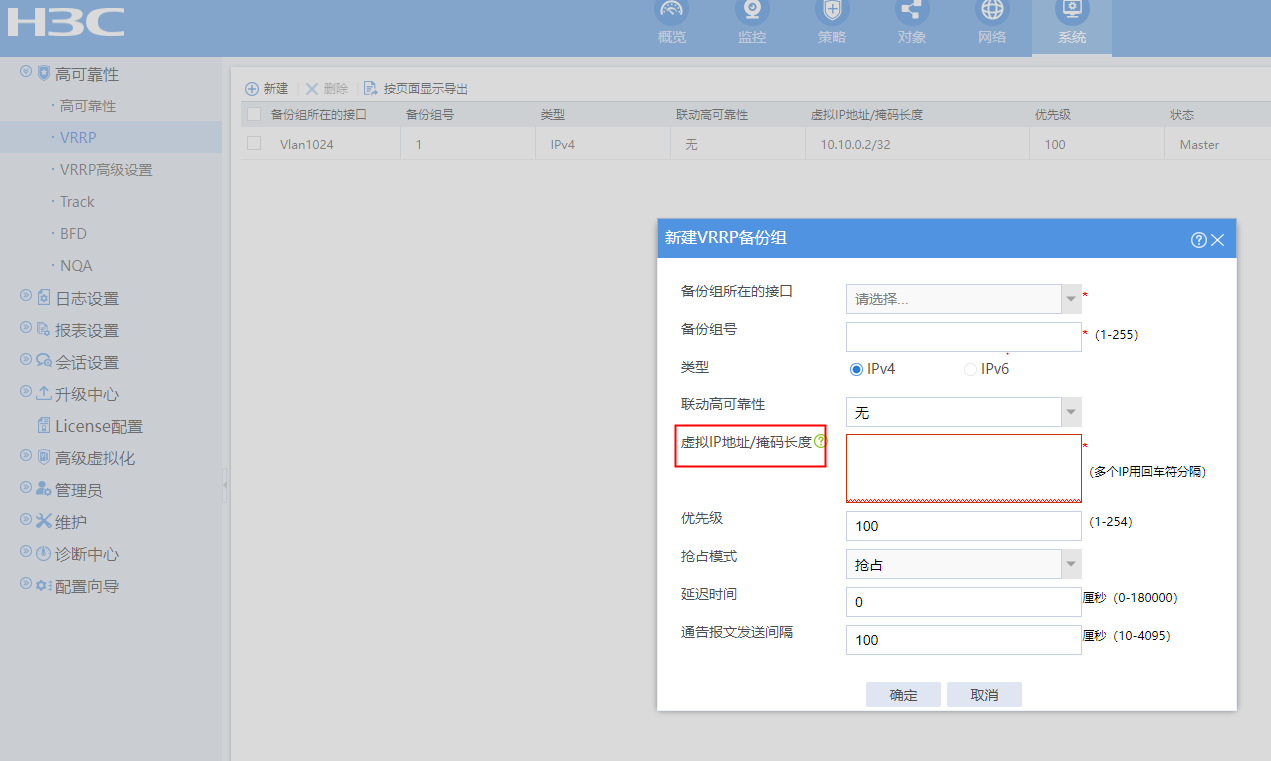Expand the 管理员 group
Viewport: 1271px width, 761px height.
click(x=26, y=489)
